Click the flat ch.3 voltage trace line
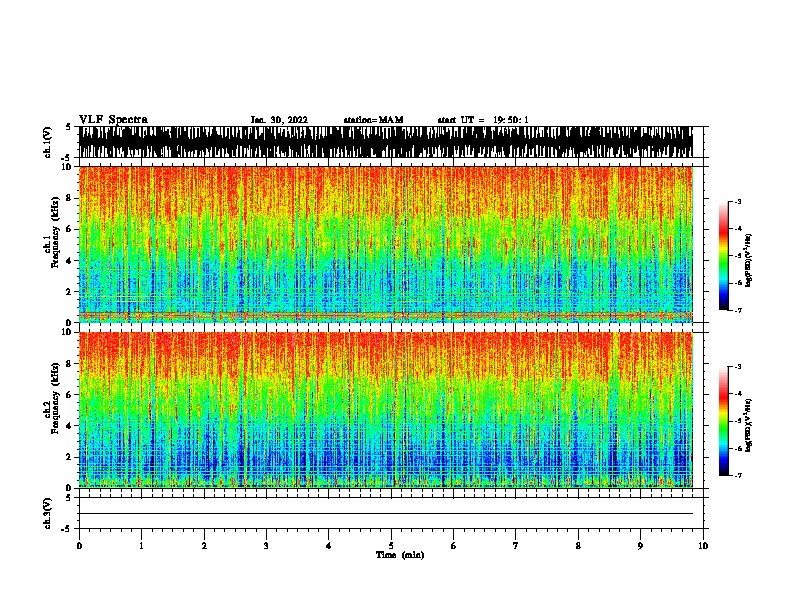 click(x=386, y=514)
